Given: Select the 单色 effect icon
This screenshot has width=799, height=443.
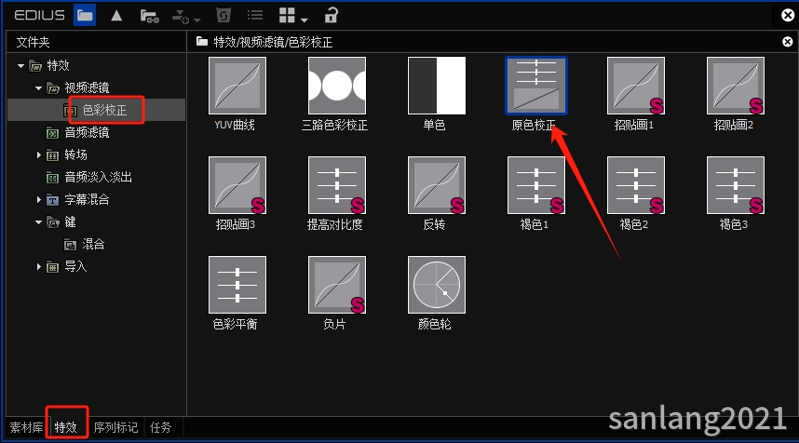Looking at the screenshot, I should coord(437,86).
